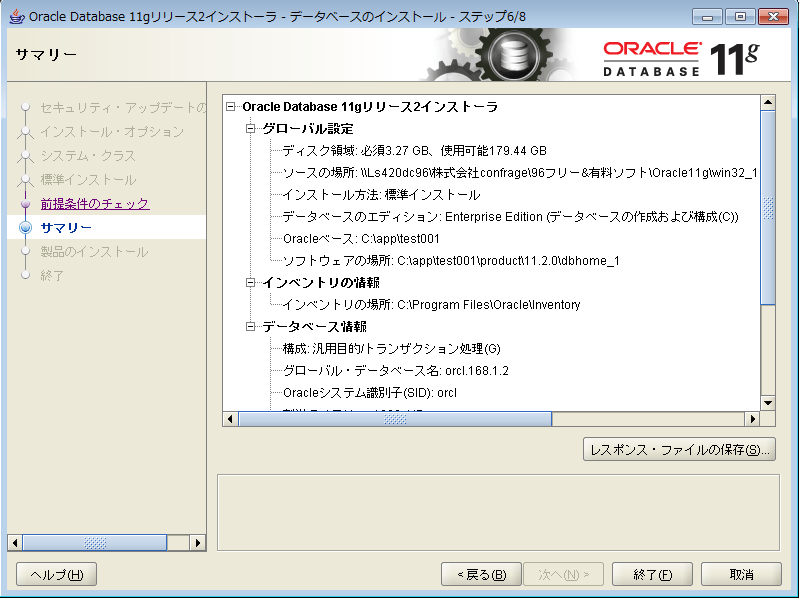The image size is (800, 599).
Task: Click the sidebar horizontal scrollbar thumb
Action: click(x=95, y=542)
